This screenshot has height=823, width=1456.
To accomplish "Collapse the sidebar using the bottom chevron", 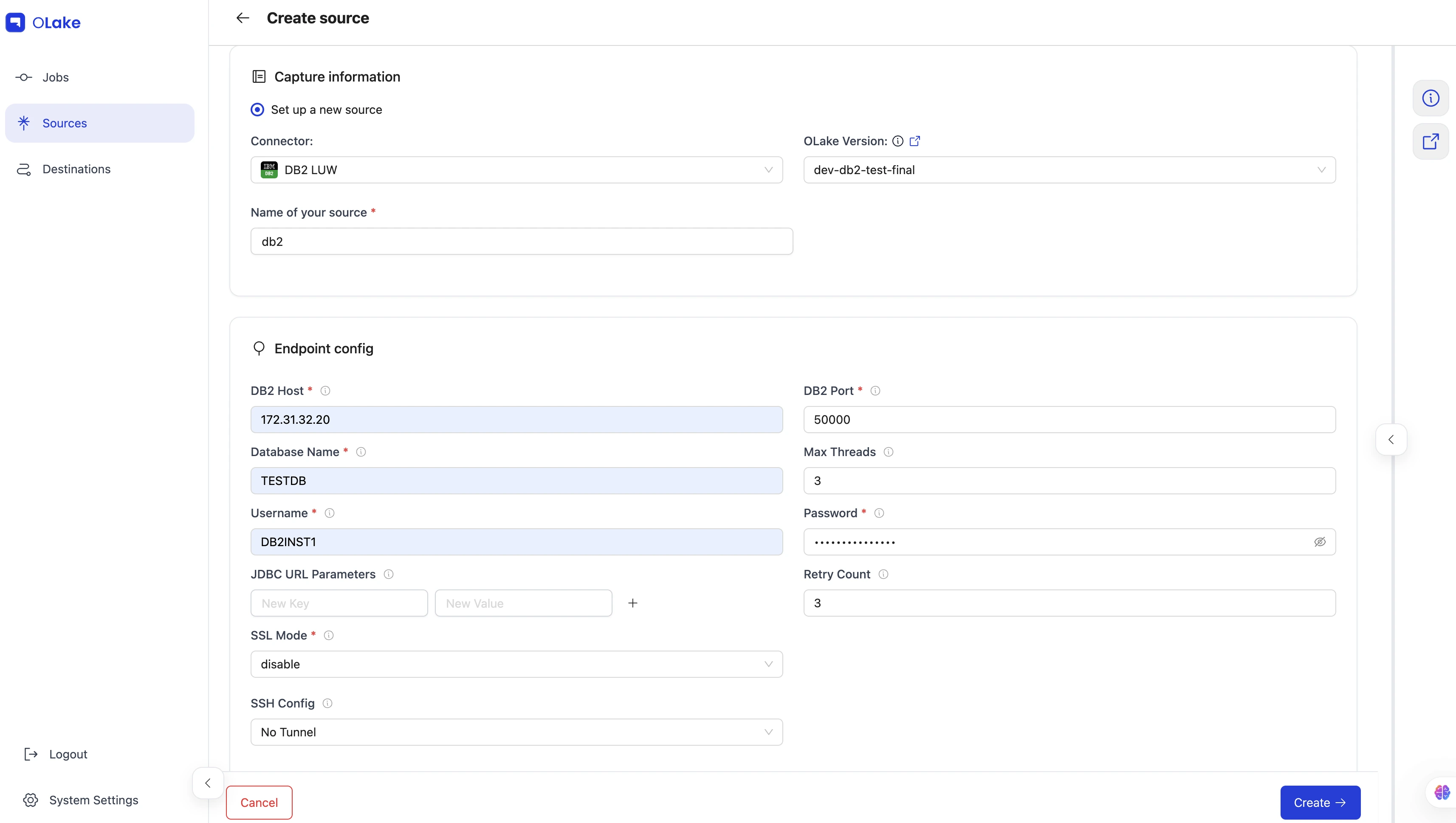I will 207,783.
